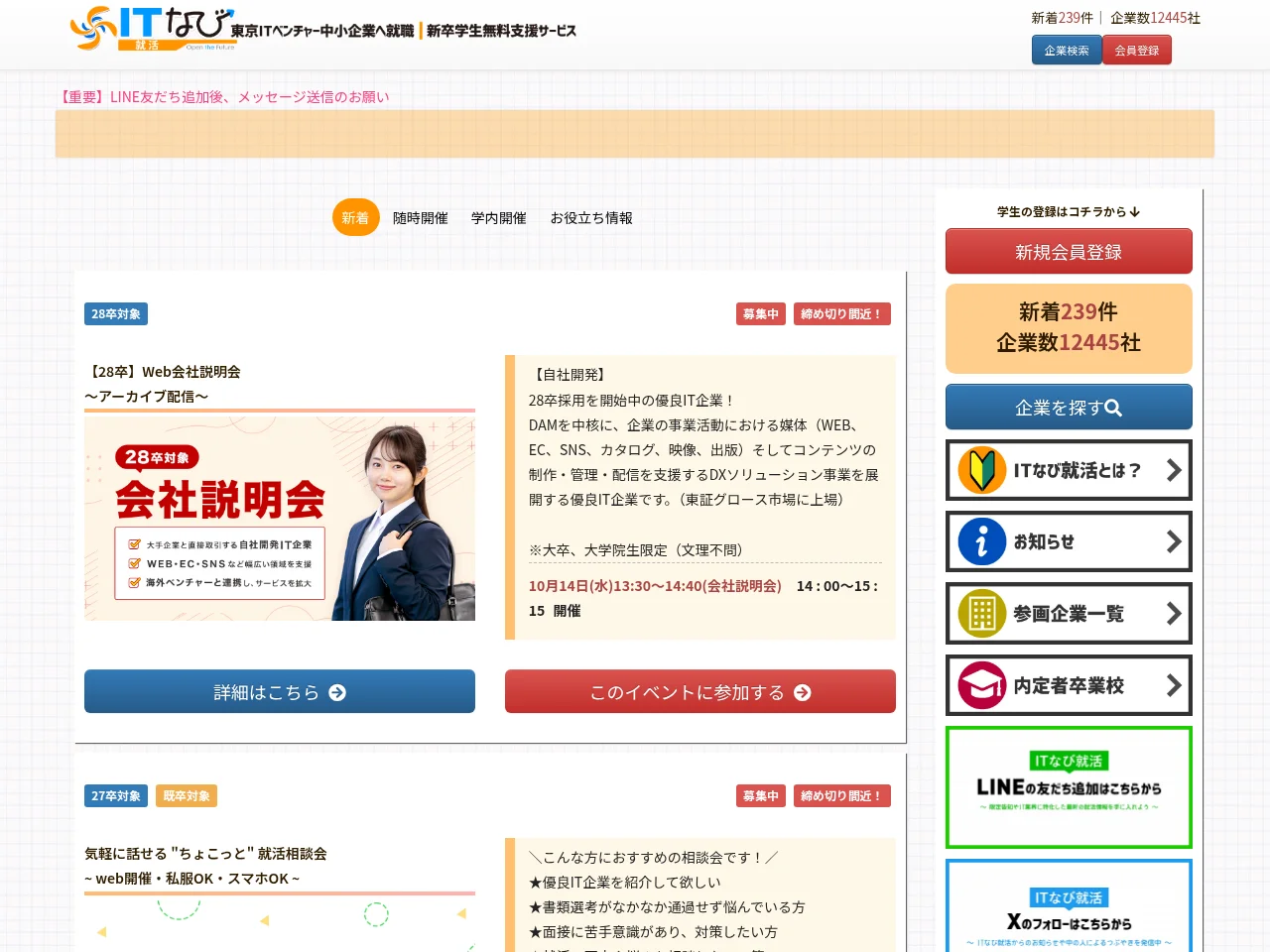Open the 【重要】LINE友だち追加後 notice link
1270x952 pixels.
tap(222, 97)
